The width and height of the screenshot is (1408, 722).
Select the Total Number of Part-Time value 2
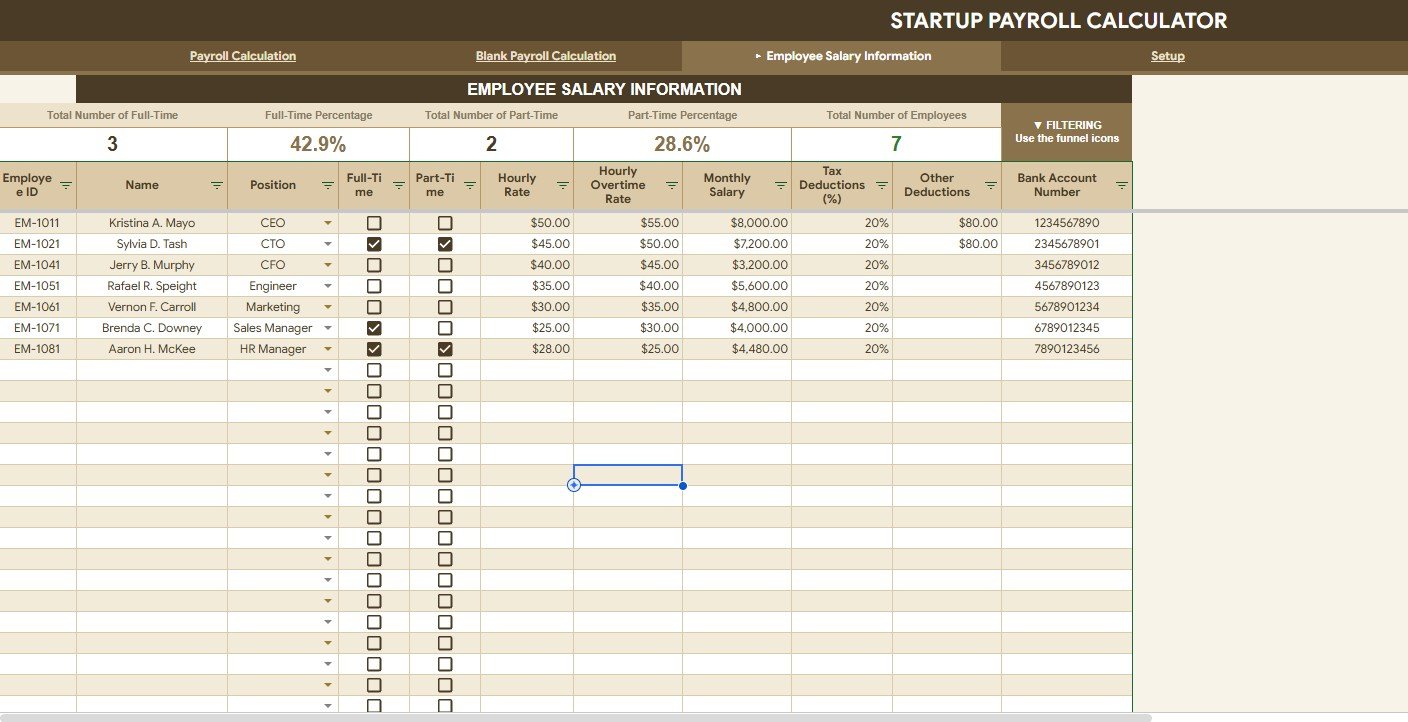tap(491, 144)
